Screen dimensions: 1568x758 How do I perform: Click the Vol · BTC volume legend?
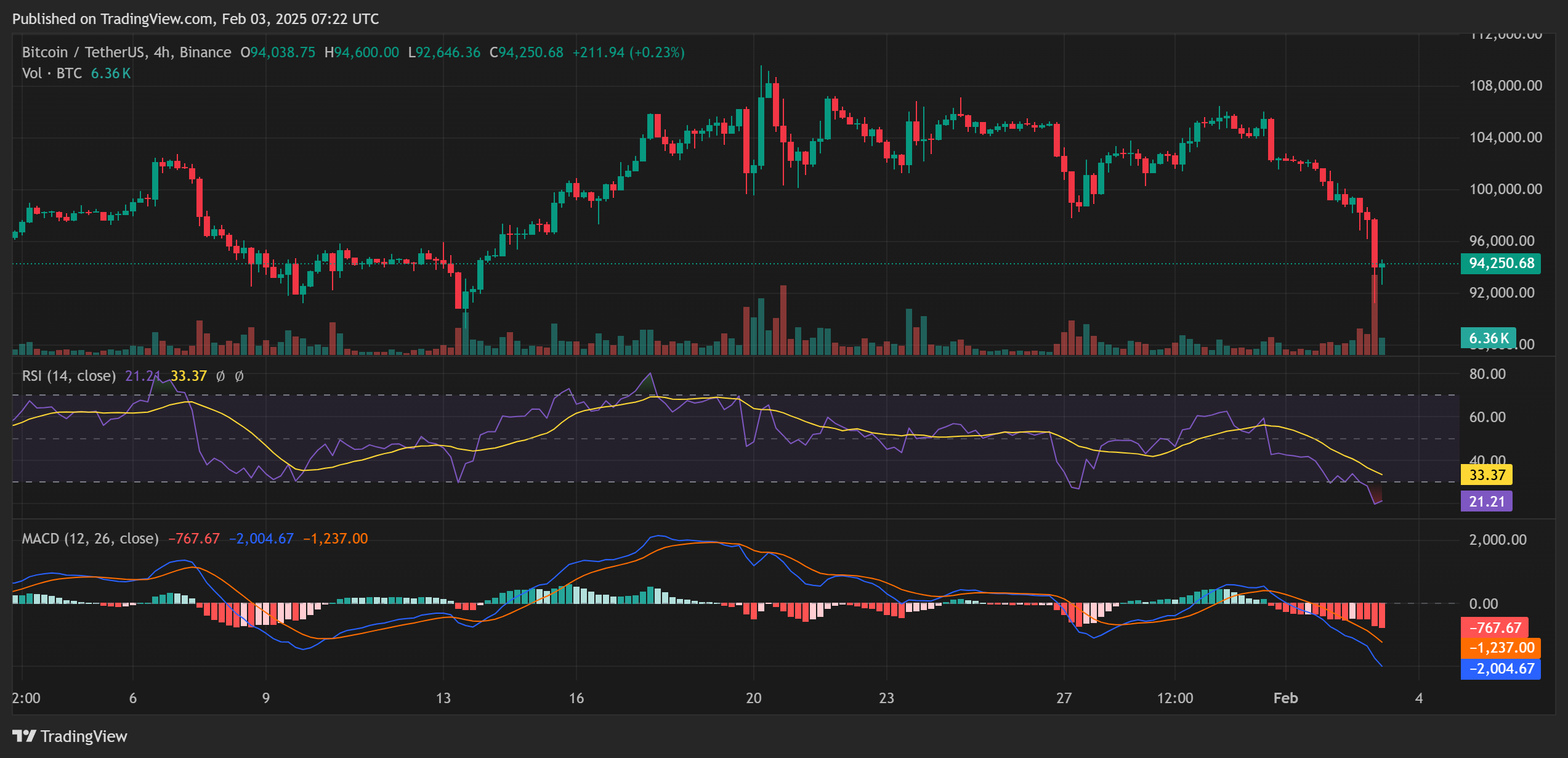click(x=51, y=73)
